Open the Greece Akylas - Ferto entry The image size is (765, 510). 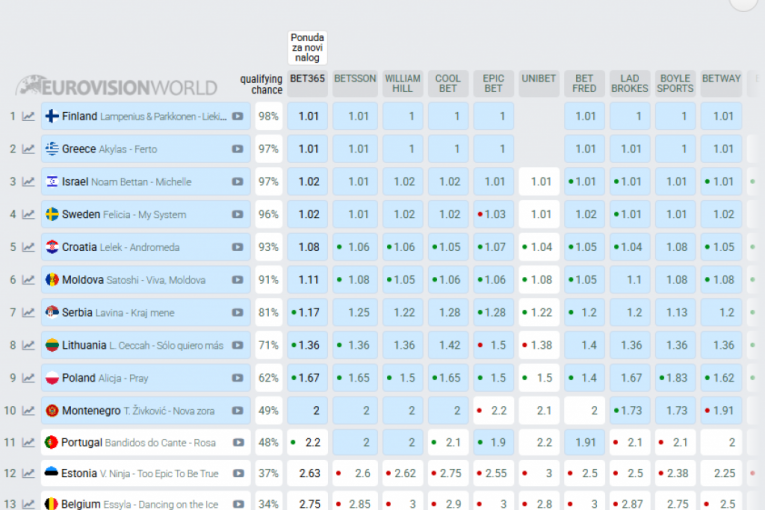(145, 149)
